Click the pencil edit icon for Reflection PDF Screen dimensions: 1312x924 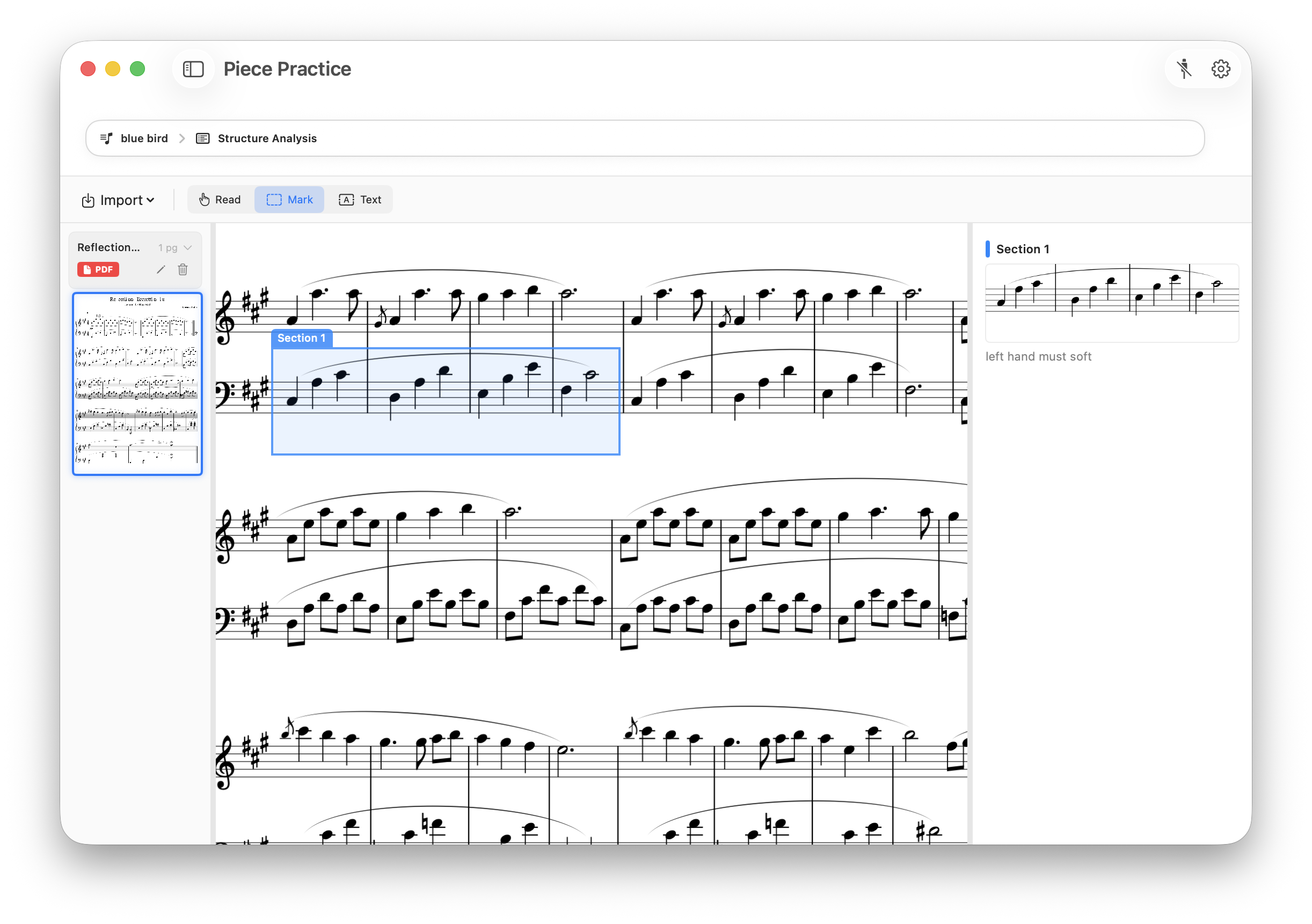click(161, 269)
